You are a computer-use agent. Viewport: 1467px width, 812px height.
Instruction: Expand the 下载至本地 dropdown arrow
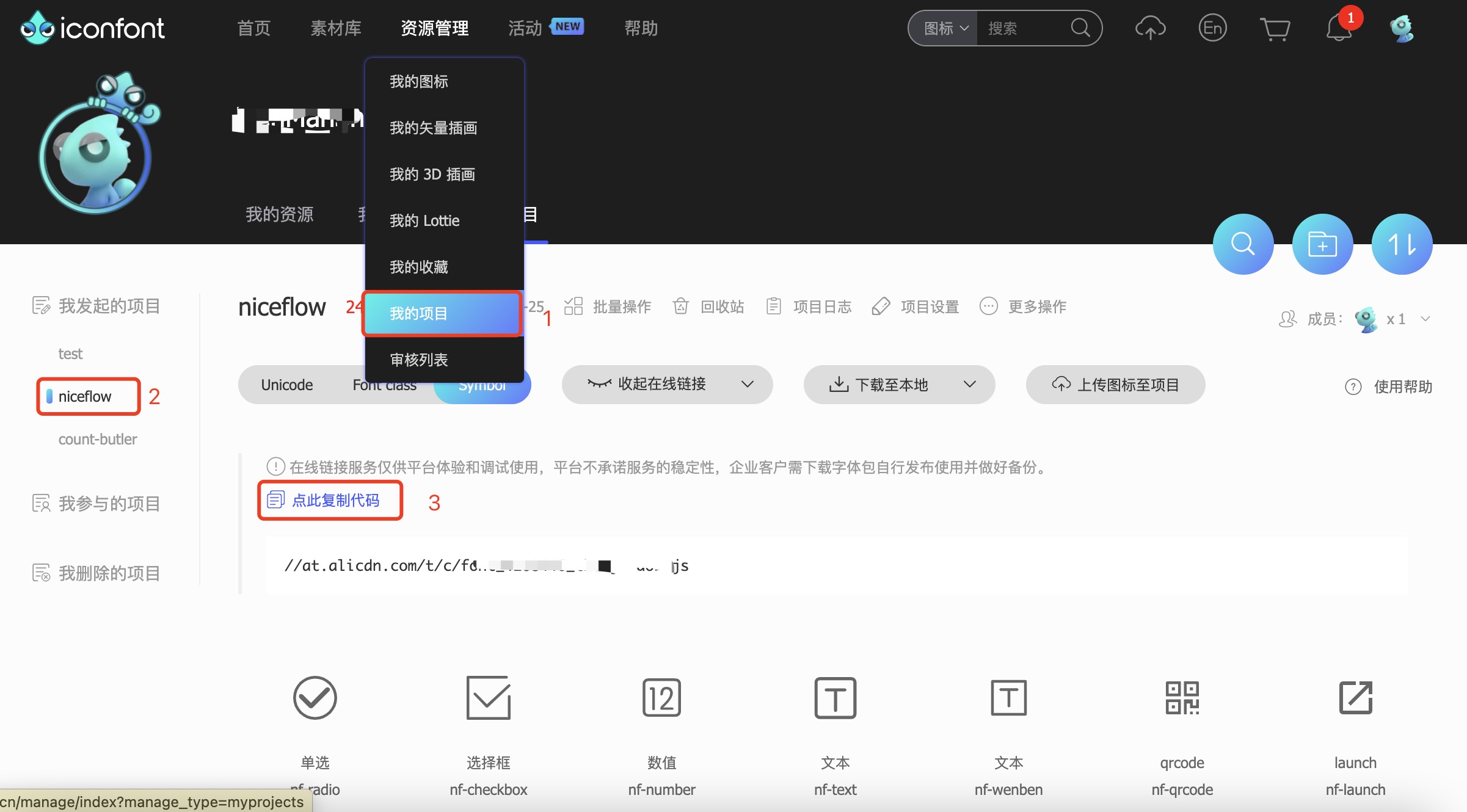point(970,384)
